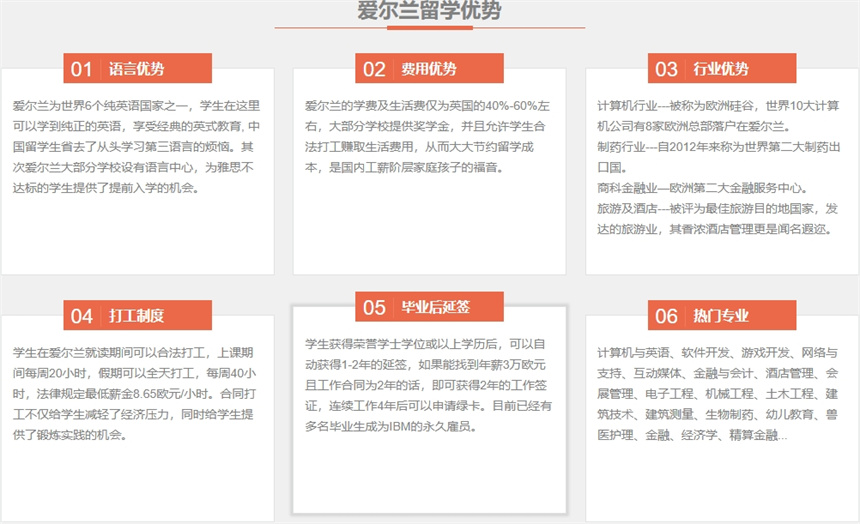Click the line 时，法律规定最低薪金8.65欧元/小时
Viewport: 860px width, 524px height.
[x=112, y=393]
